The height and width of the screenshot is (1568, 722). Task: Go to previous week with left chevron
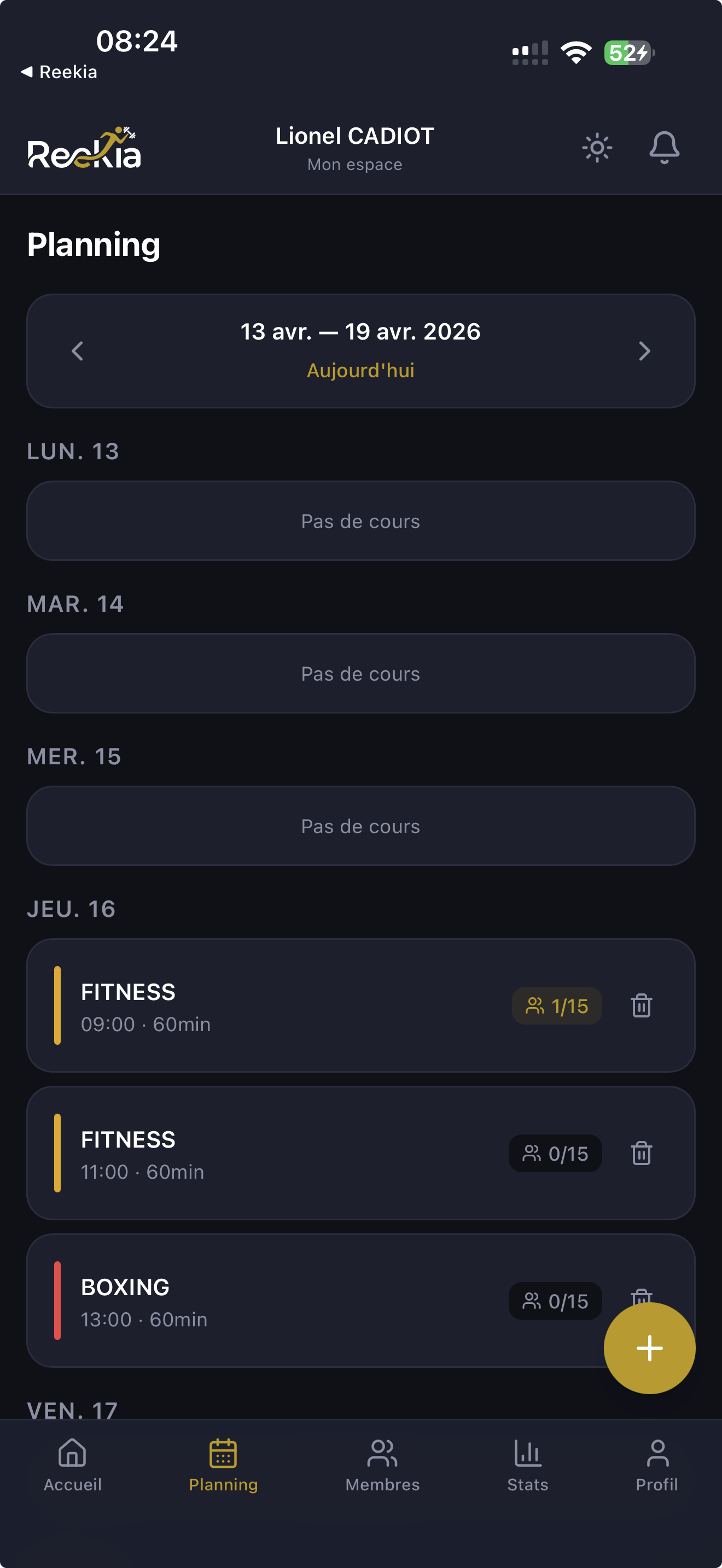click(77, 351)
